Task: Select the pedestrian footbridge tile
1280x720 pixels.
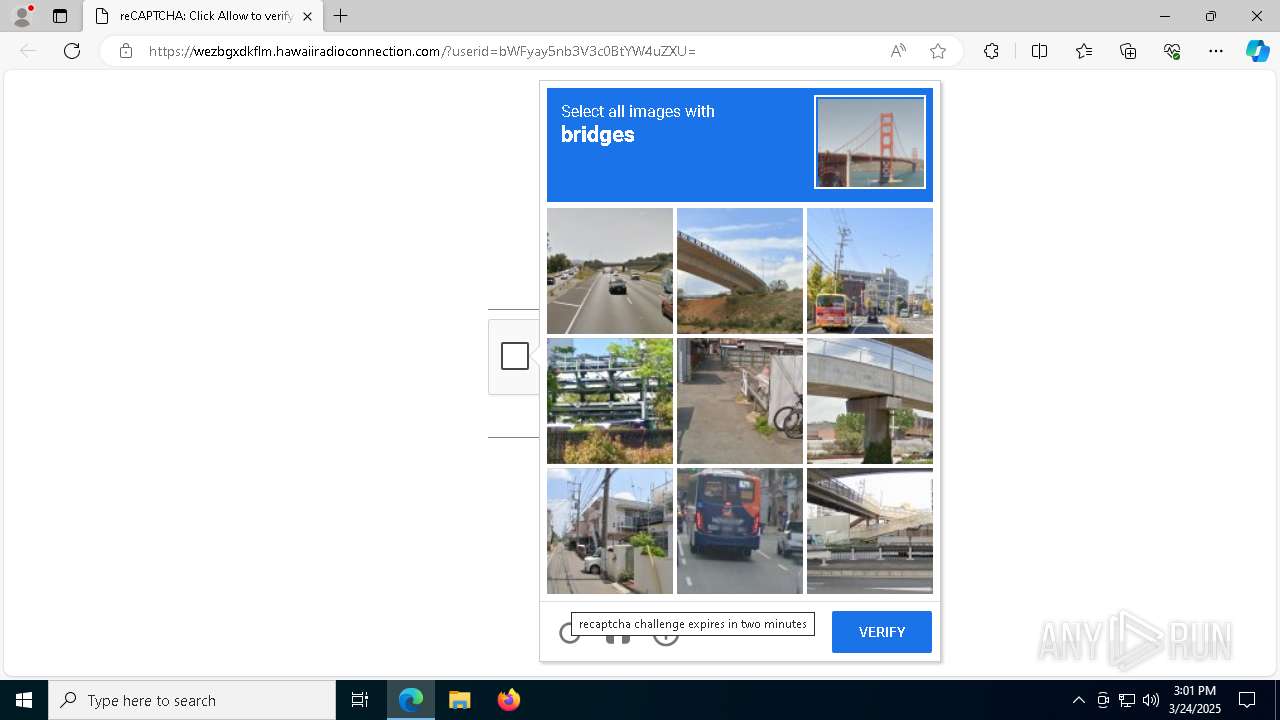Action: tap(870, 531)
